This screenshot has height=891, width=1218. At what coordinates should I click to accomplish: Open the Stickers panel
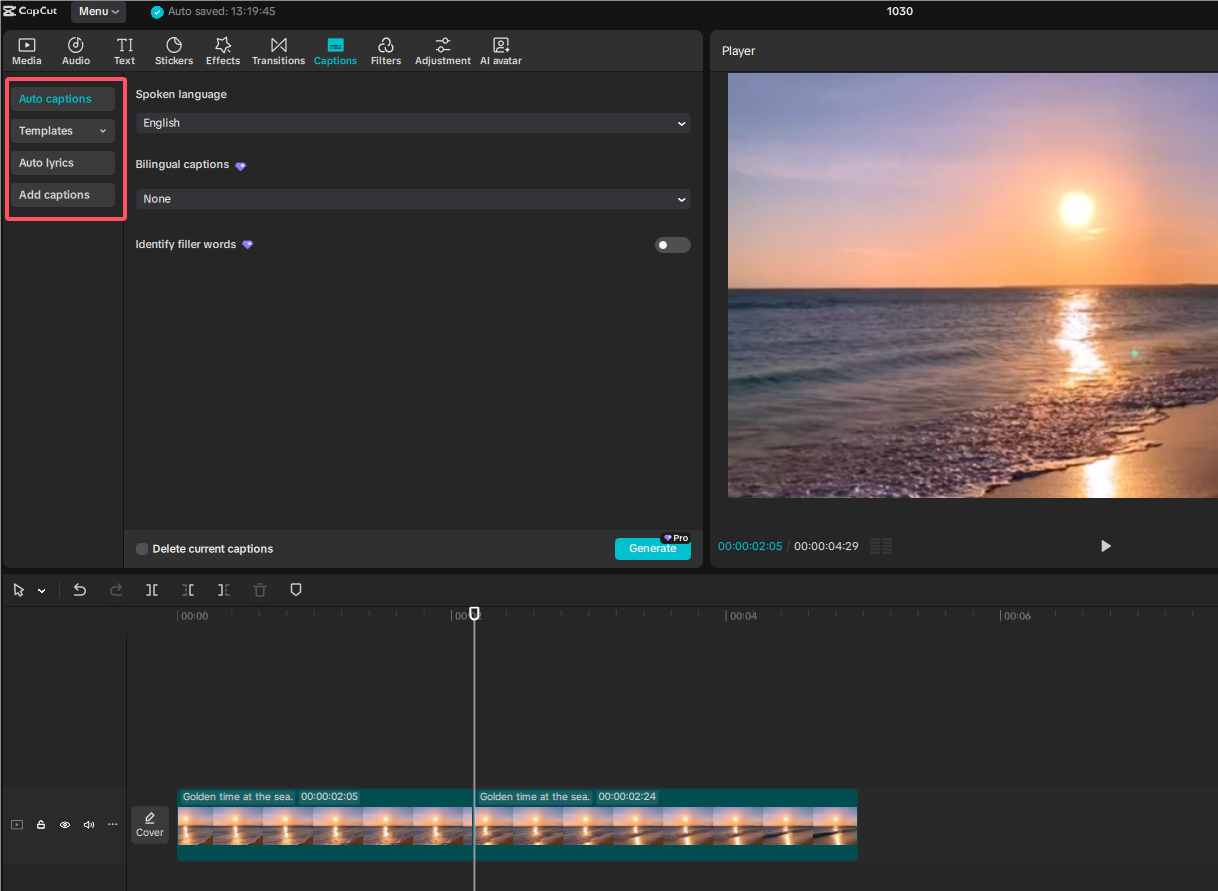click(173, 50)
